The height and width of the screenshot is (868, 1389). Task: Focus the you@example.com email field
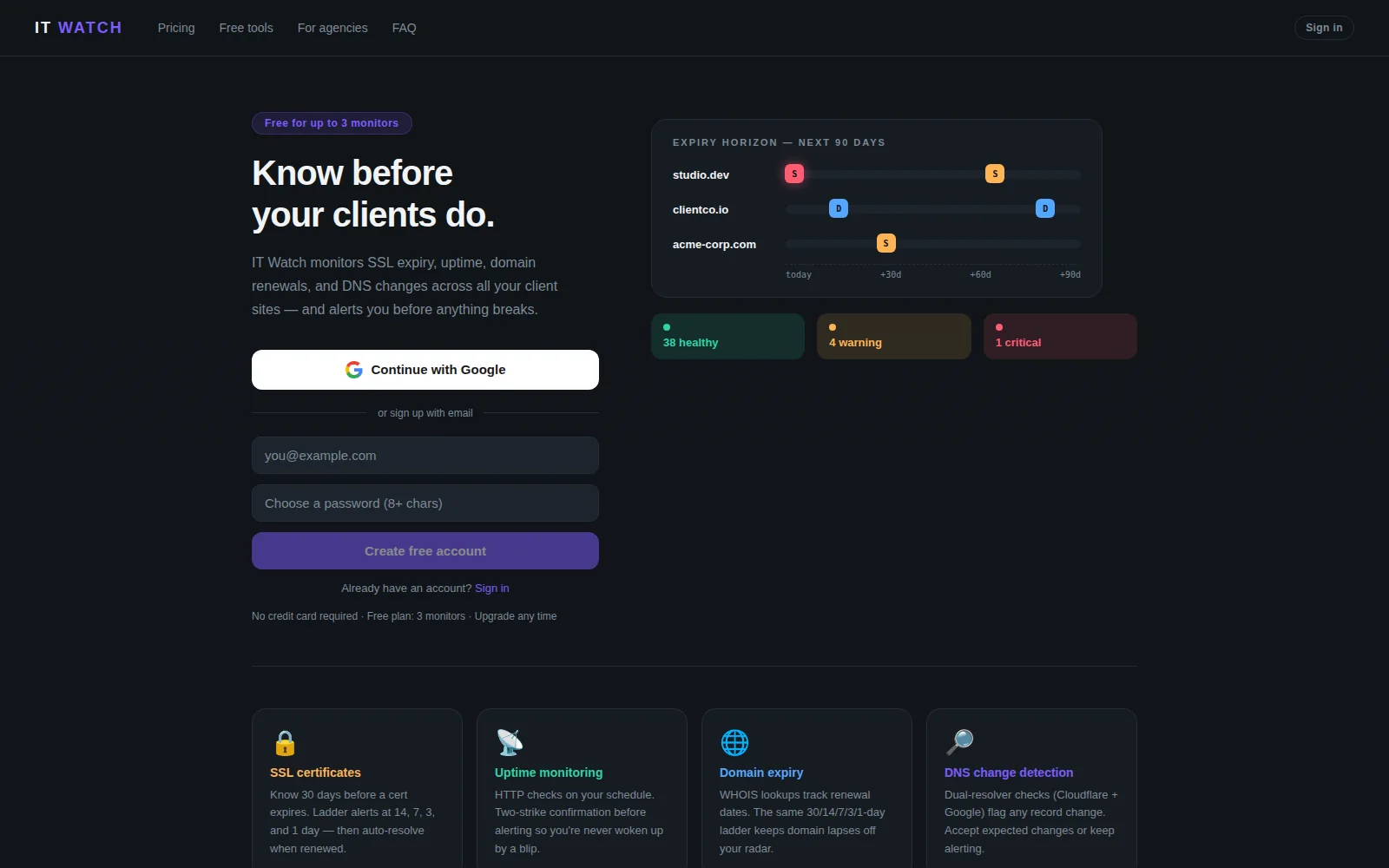(x=425, y=456)
